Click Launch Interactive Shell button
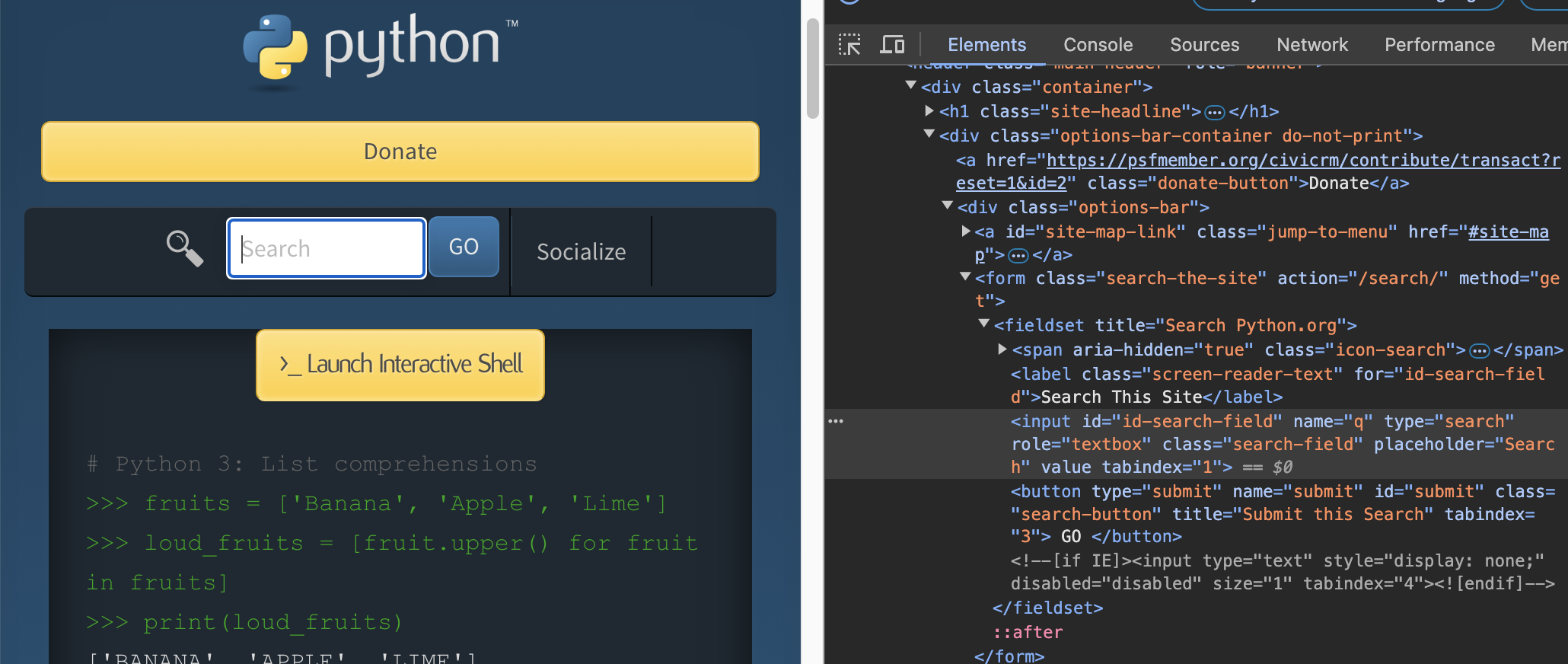The width and height of the screenshot is (1568, 664). point(400,365)
